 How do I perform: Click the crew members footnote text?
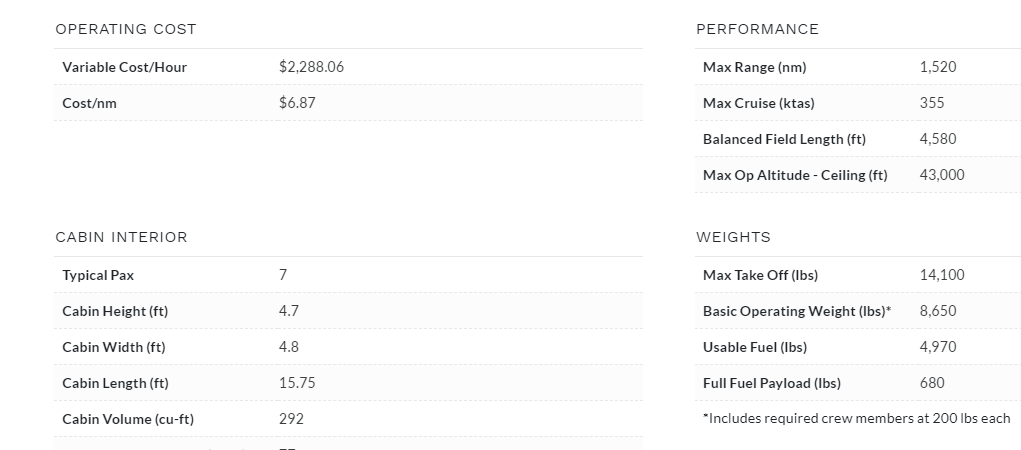pos(856,418)
